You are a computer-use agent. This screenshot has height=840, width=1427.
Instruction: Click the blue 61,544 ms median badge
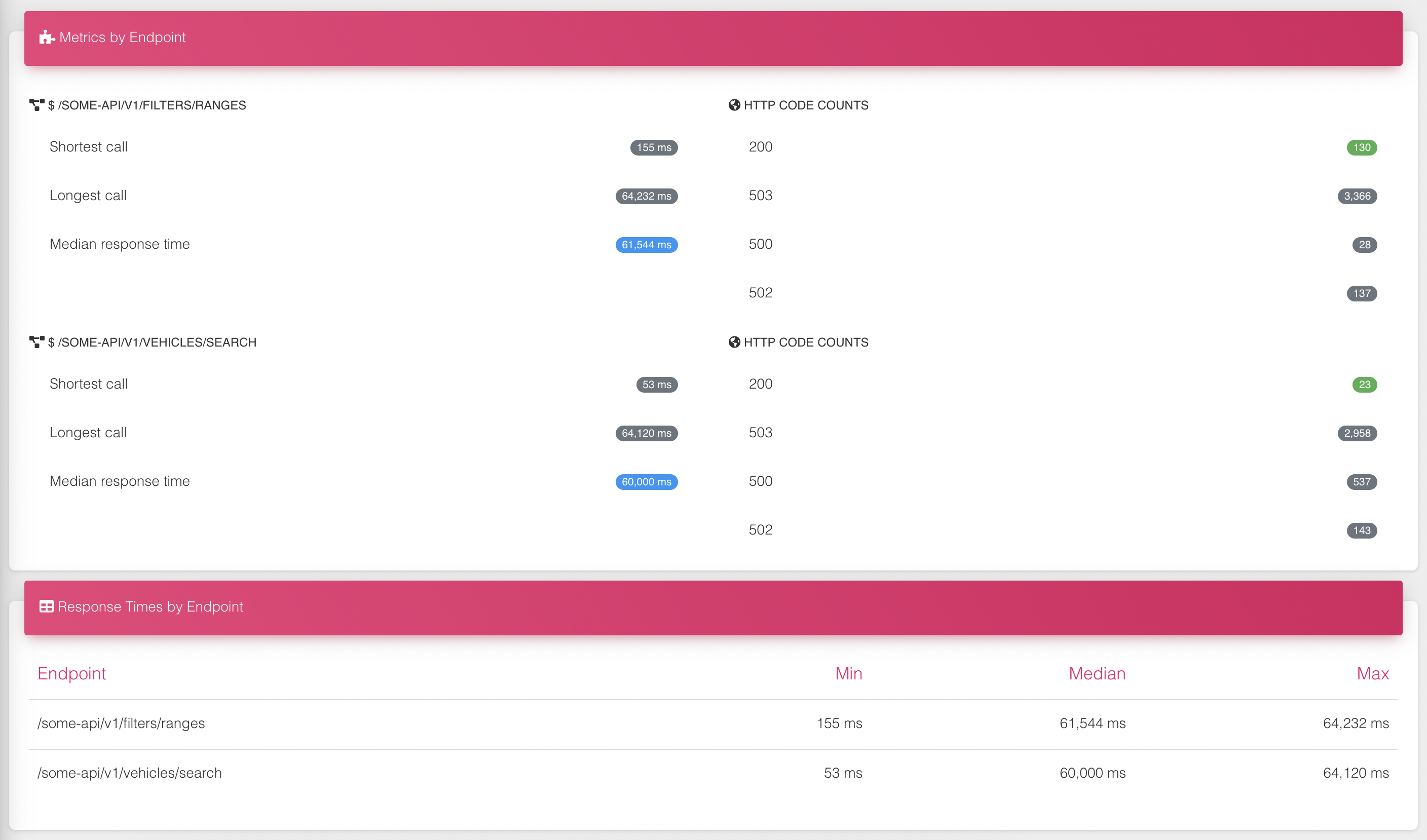coord(646,245)
